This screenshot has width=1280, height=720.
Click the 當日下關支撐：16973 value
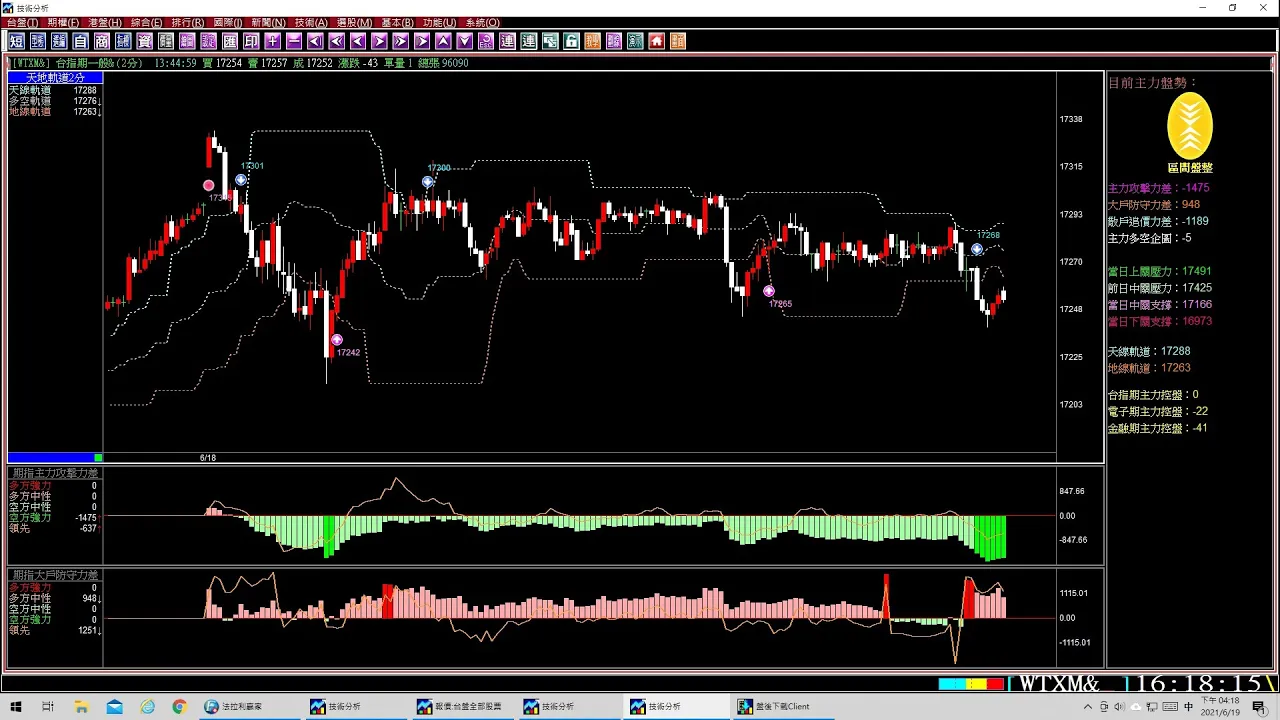[x=1160, y=322]
